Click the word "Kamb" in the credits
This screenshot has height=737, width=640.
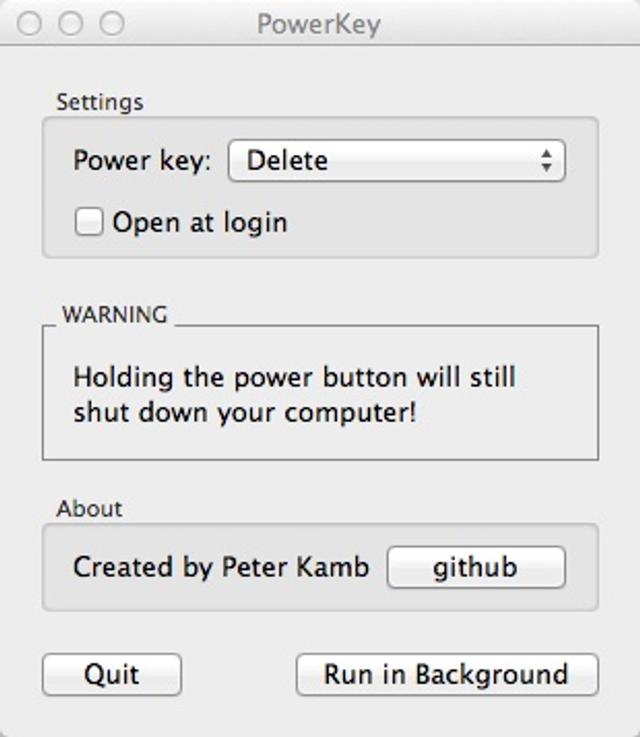[x=335, y=568]
